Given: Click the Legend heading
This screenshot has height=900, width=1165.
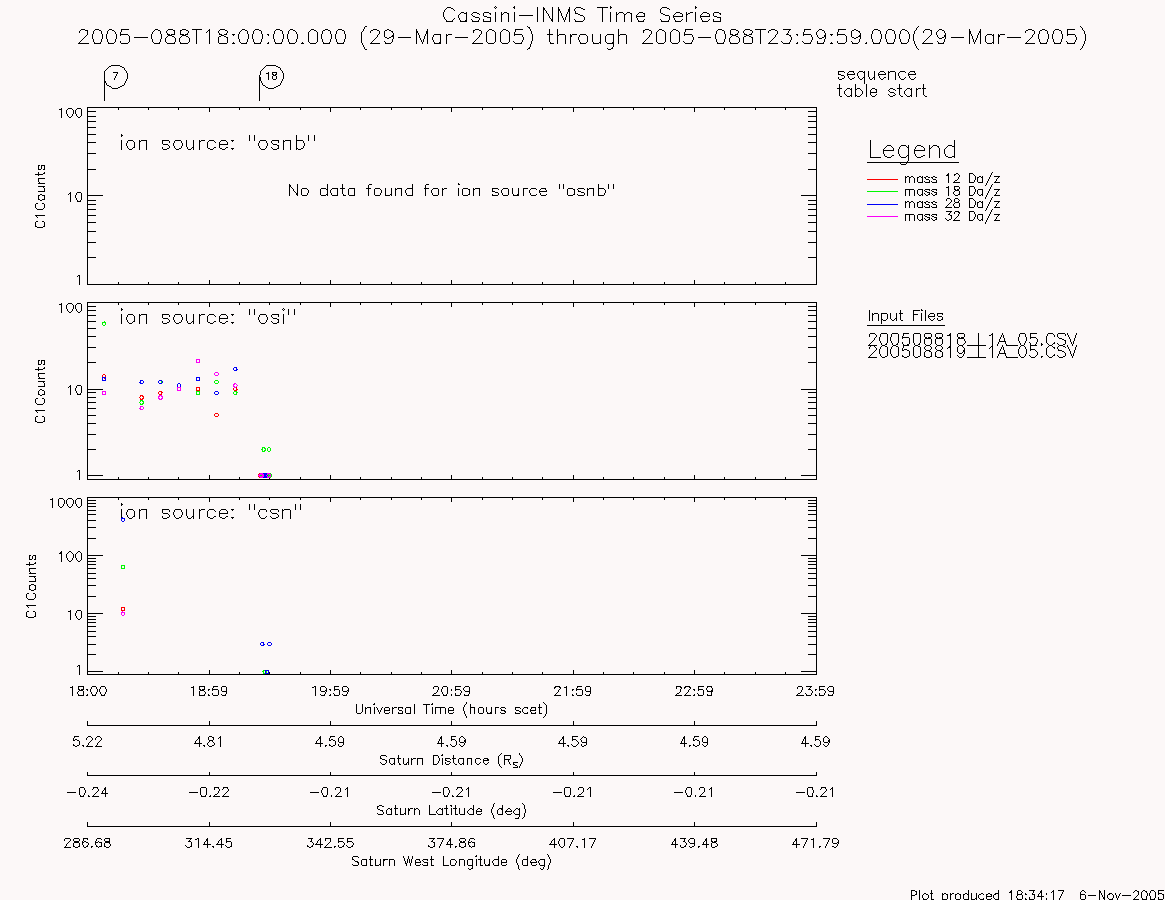Looking at the screenshot, I should 912,151.
